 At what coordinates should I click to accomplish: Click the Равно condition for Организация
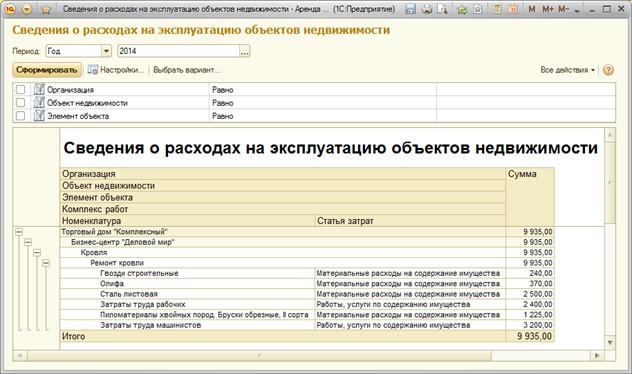tap(223, 90)
